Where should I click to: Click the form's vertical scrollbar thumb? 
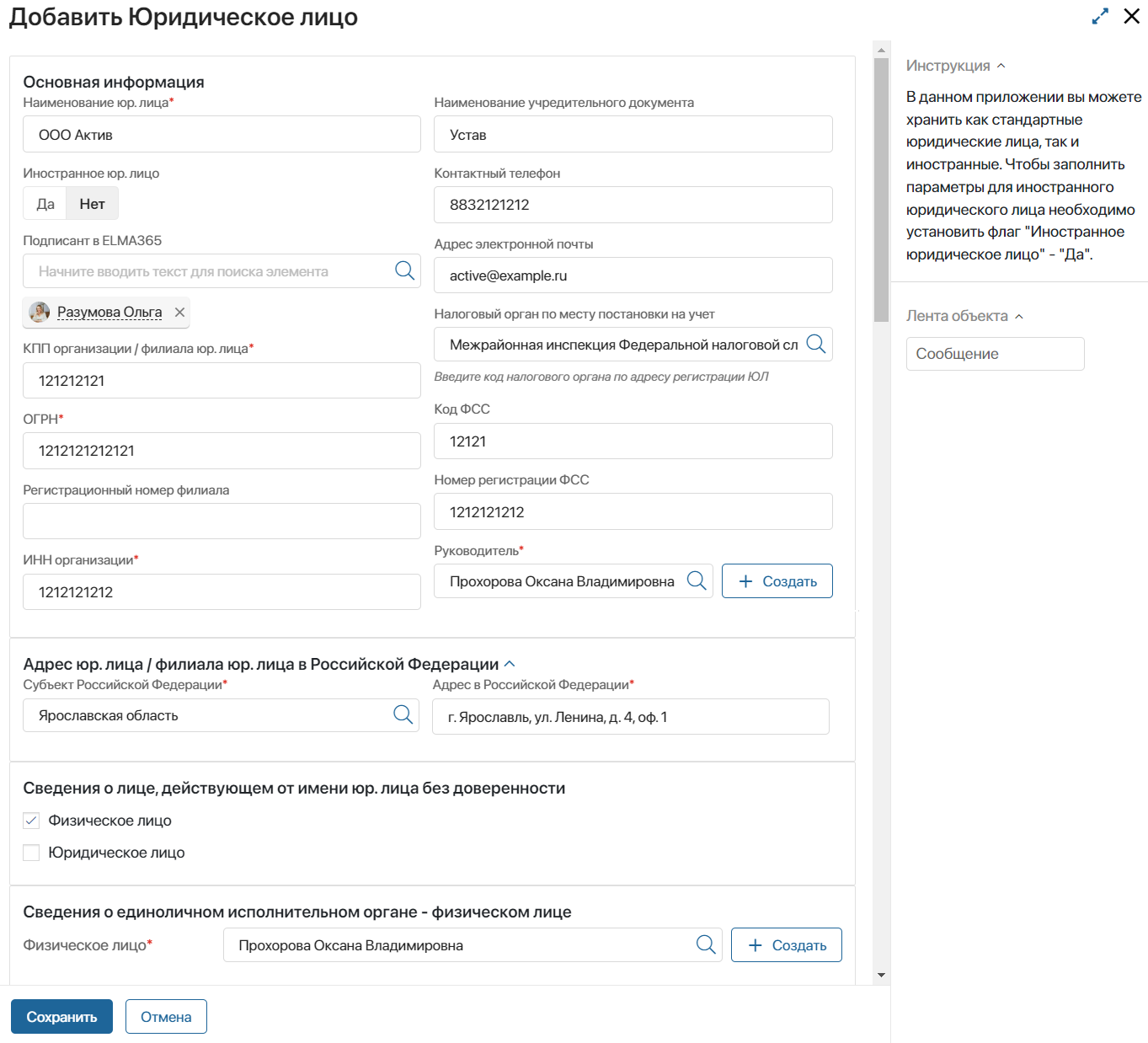(x=881, y=190)
